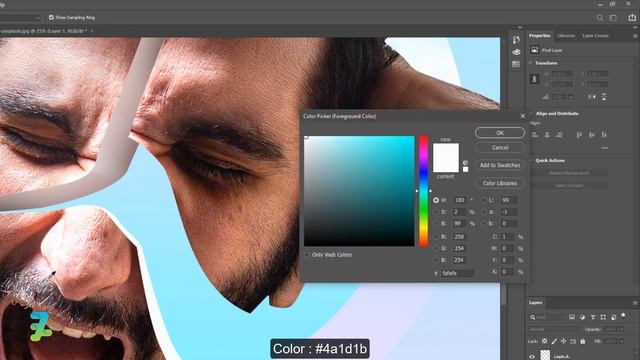This screenshot has height=360, width=640.
Task: Click the share icon at top right
Action: [x=632, y=17]
